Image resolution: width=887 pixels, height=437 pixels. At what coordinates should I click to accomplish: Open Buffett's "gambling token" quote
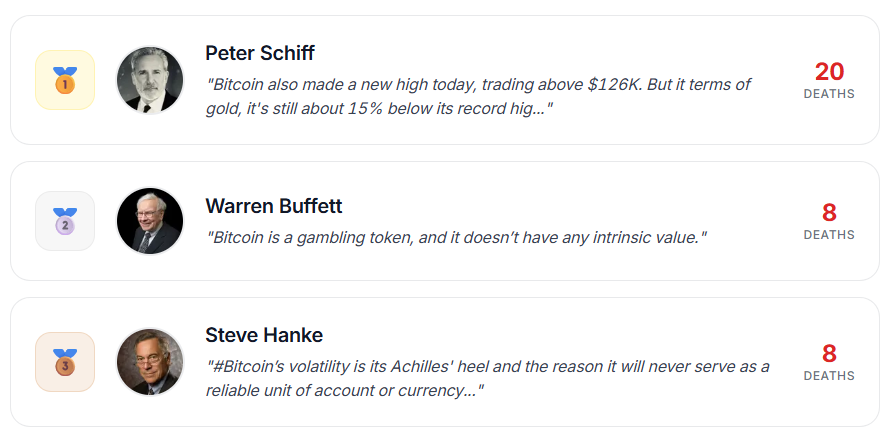pos(456,238)
